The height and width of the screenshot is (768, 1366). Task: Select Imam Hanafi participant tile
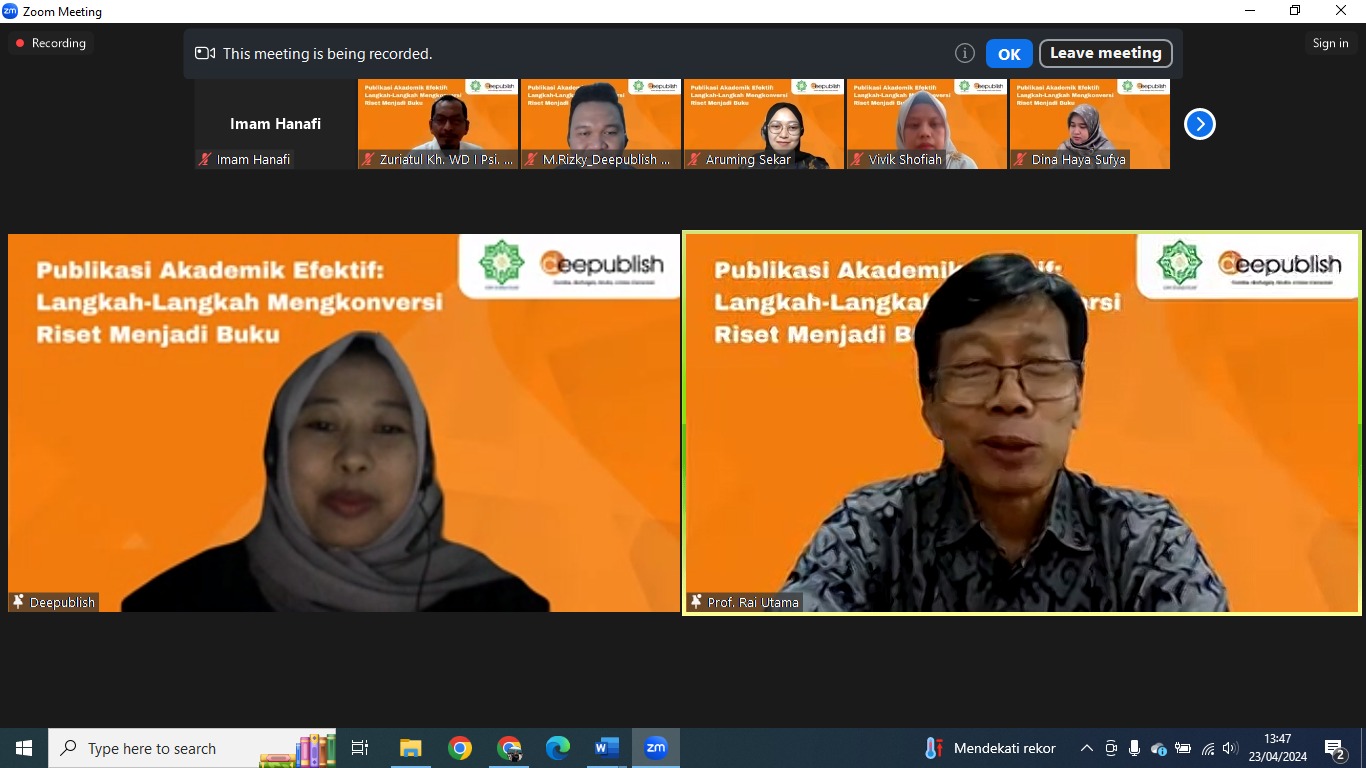(x=276, y=124)
